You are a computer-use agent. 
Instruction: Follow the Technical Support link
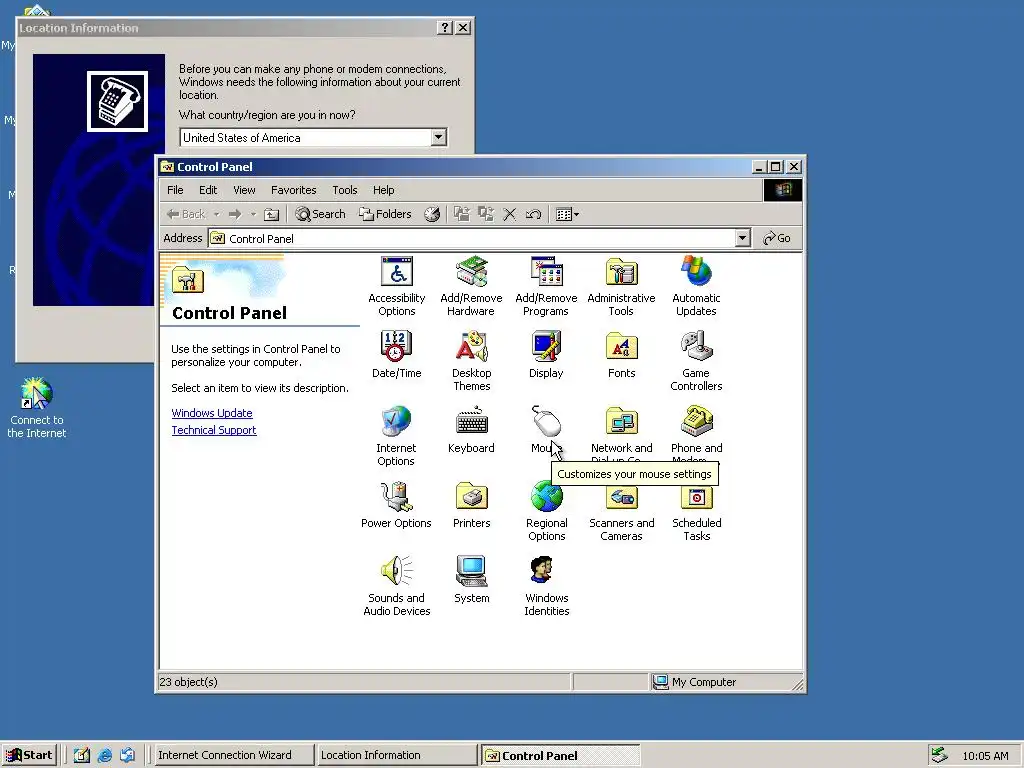(x=214, y=430)
